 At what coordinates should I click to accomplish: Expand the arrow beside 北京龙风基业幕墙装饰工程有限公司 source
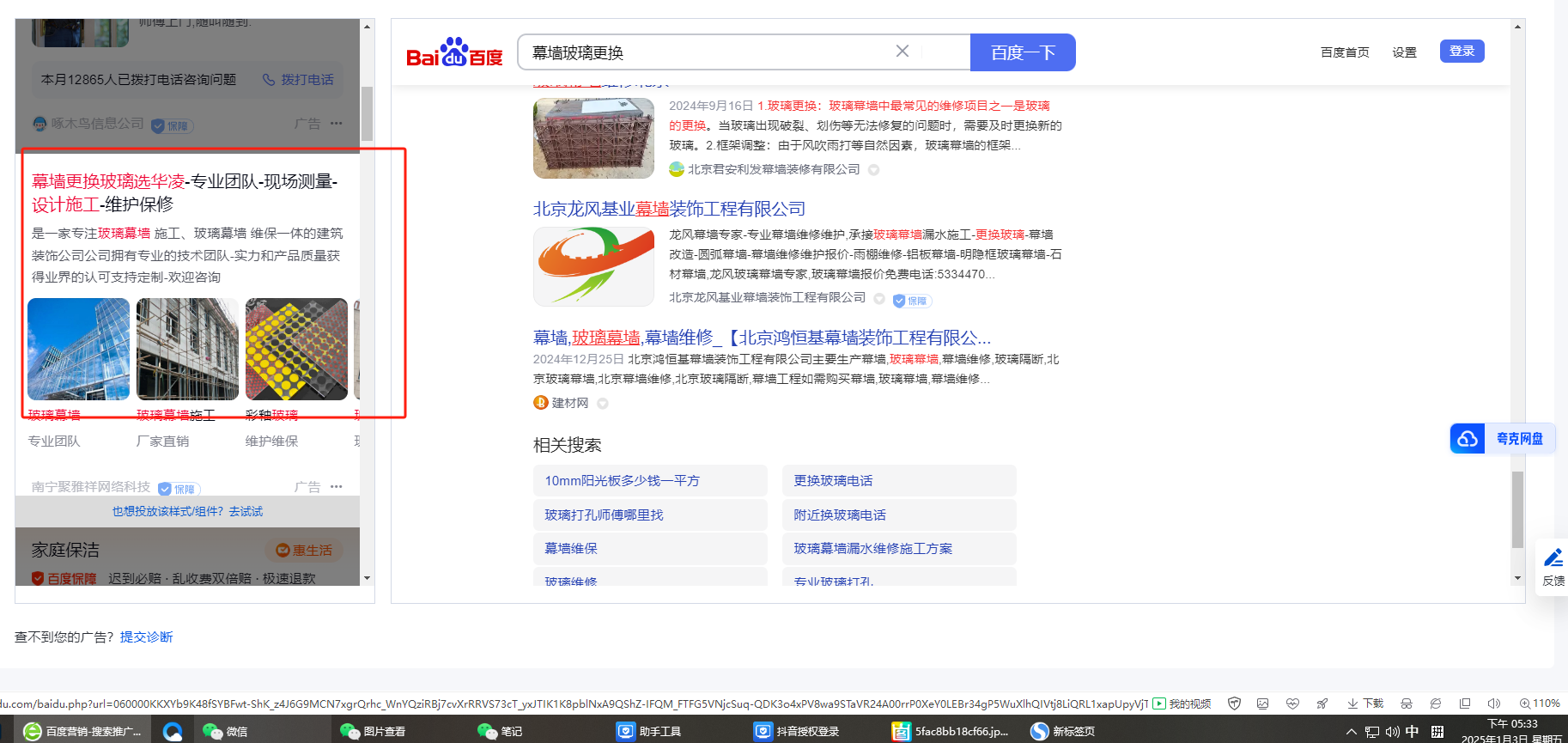pos(879,299)
